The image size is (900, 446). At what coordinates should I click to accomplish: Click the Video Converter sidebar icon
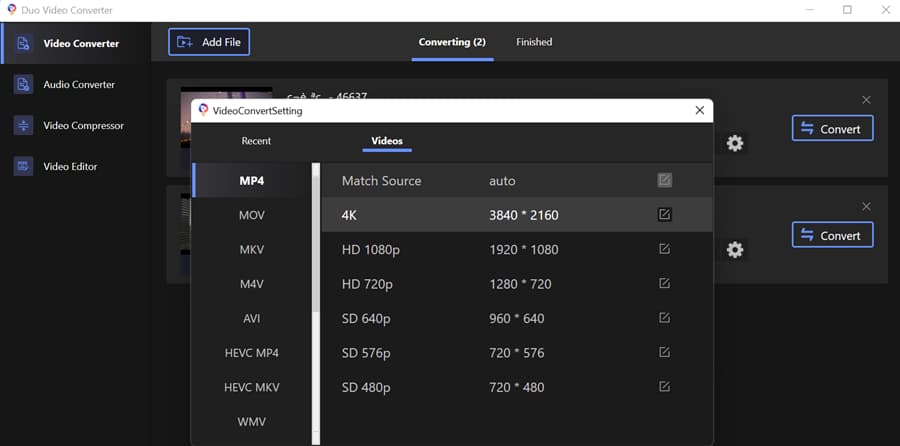[23, 44]
